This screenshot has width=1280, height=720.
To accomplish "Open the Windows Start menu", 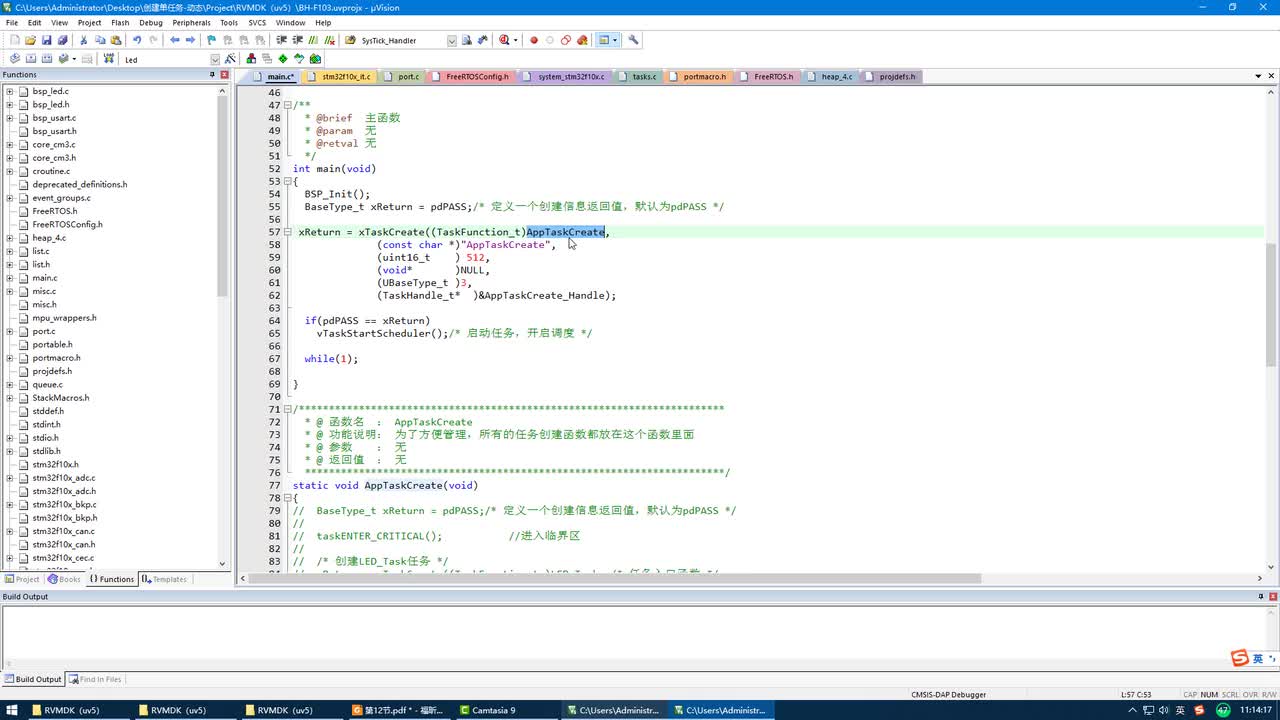I will tap(13, 710).
